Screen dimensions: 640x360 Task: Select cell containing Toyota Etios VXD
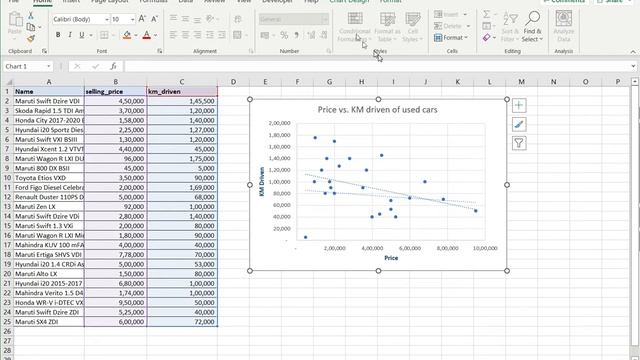[49, 178]
